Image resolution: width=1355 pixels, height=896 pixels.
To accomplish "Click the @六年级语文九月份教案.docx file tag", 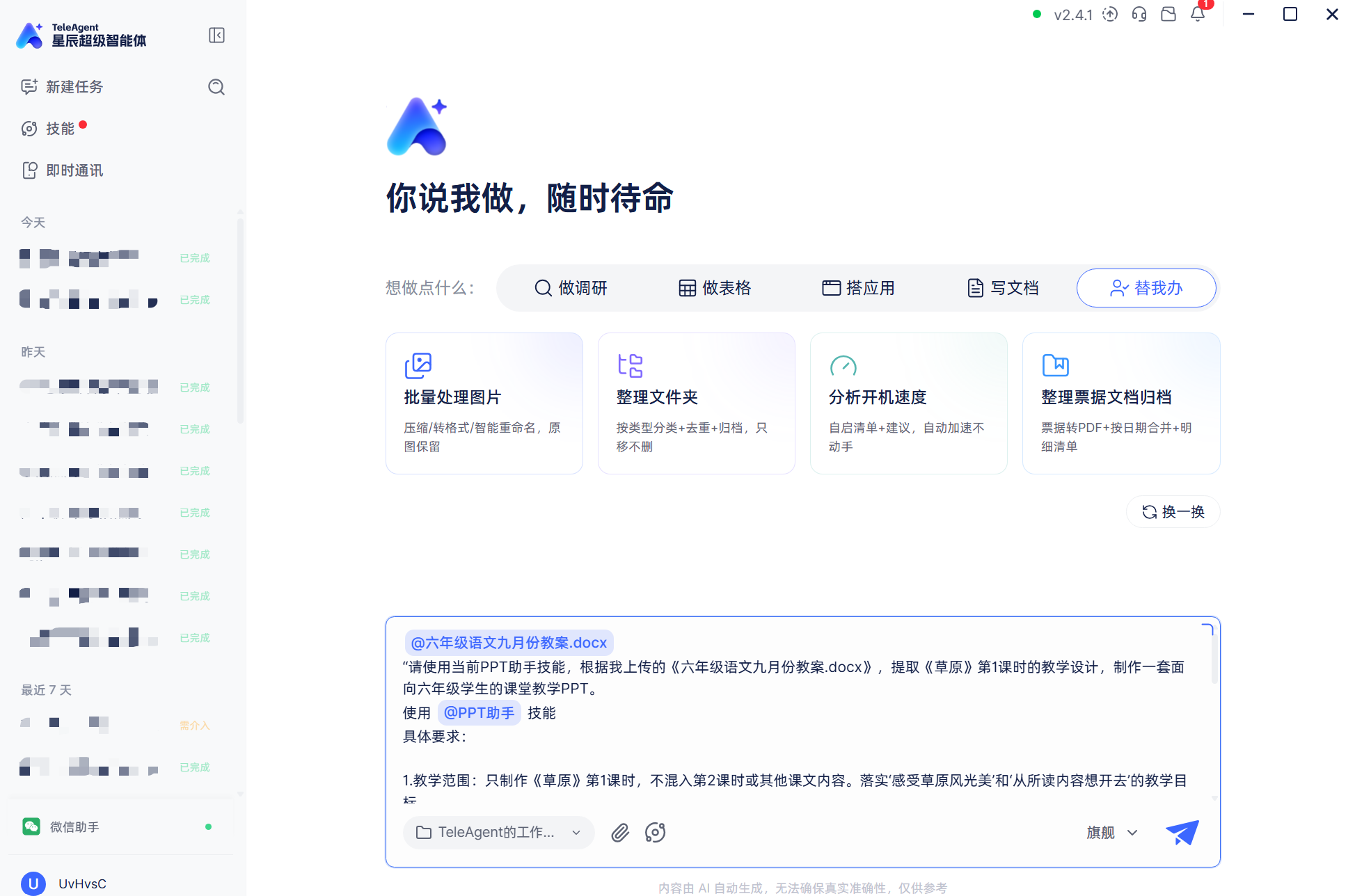I will 509,643.
